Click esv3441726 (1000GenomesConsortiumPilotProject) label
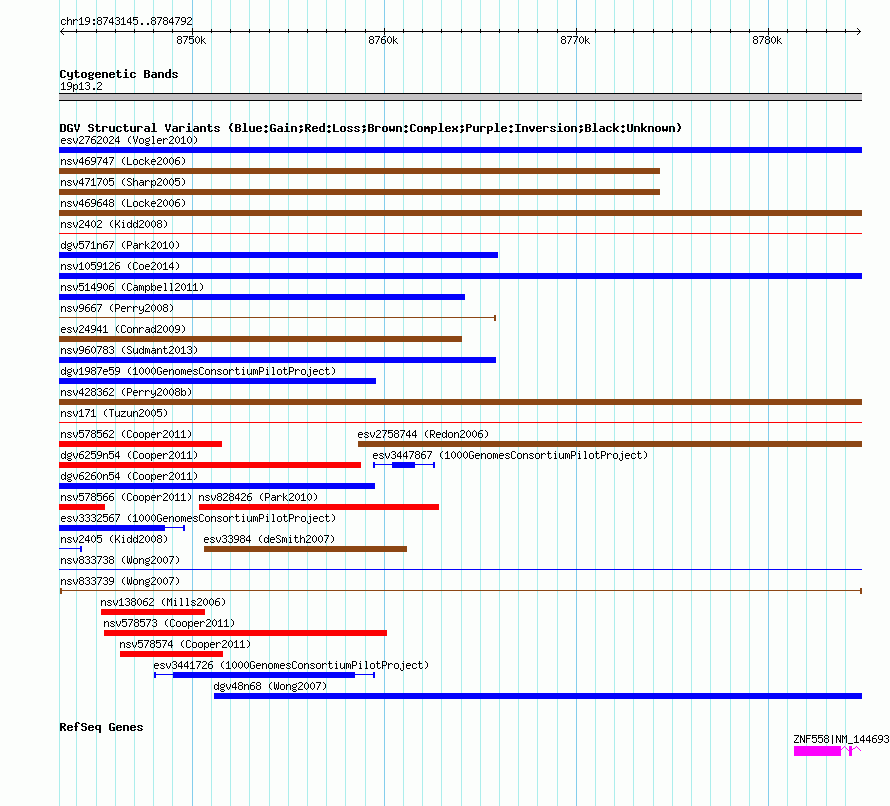This screenshot has width=890, height=806. point(291,665)
